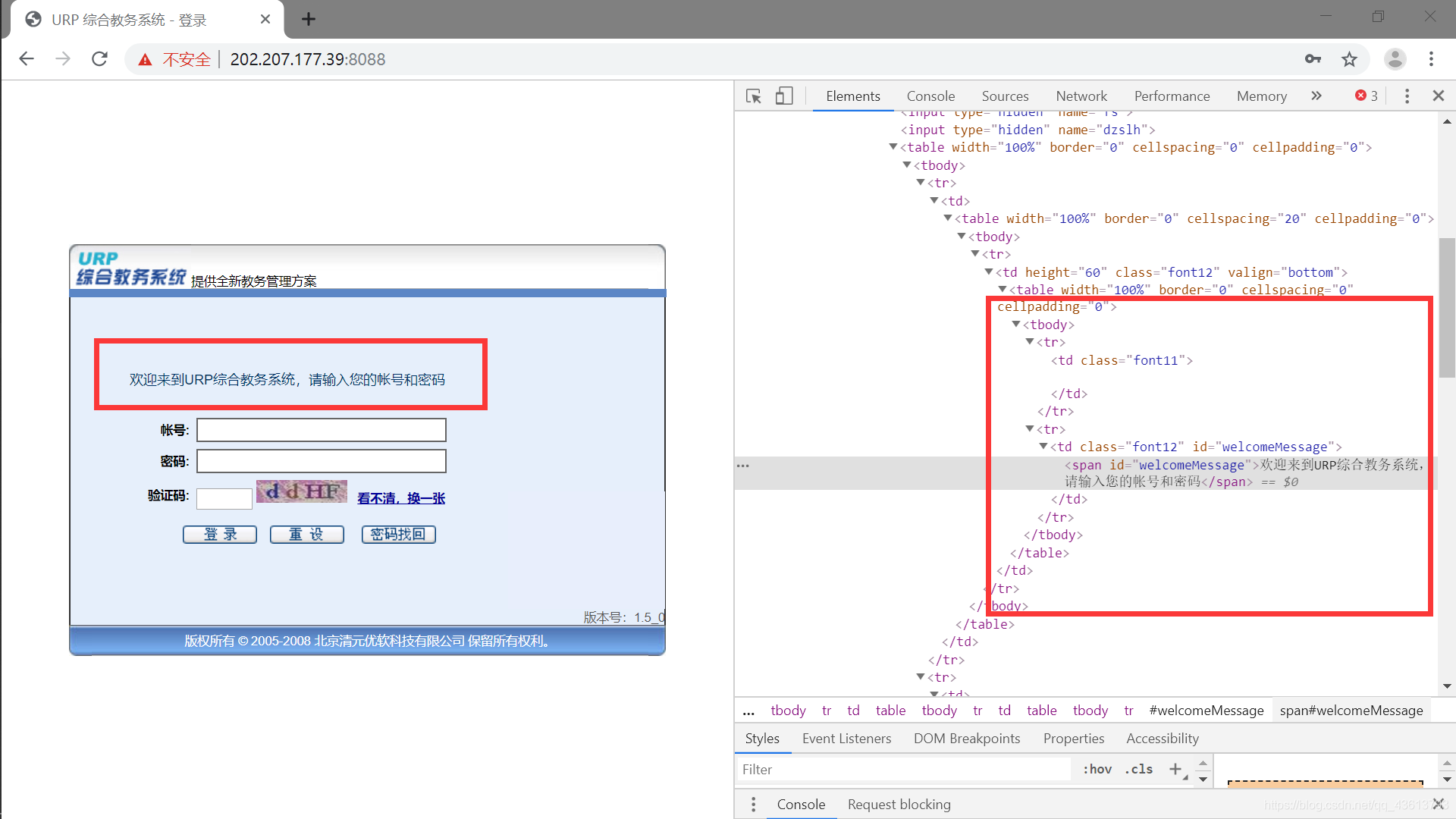Viewport: 1456px width, 819px height.
Task: Open the Sources tab
Action: (1005, 96)
